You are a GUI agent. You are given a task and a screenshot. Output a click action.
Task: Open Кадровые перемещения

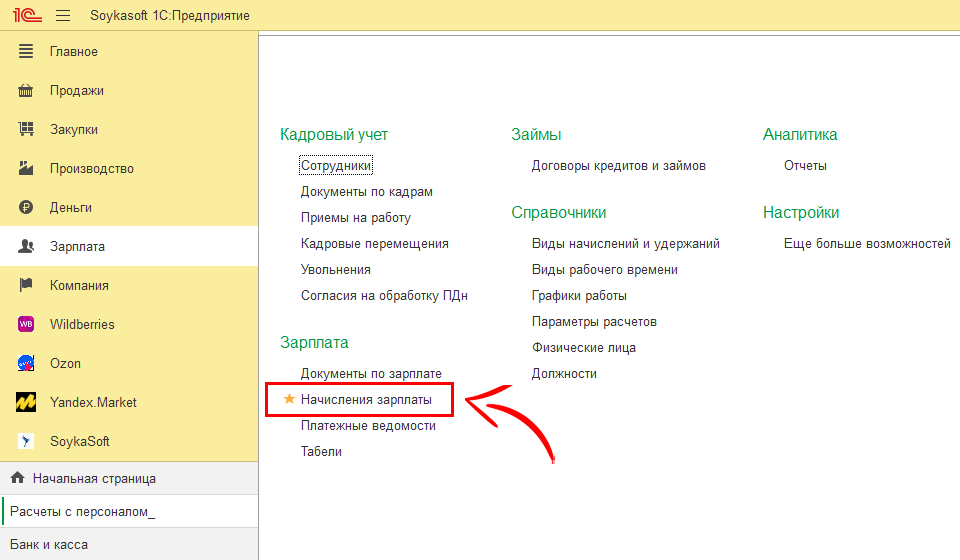(374, 244)
